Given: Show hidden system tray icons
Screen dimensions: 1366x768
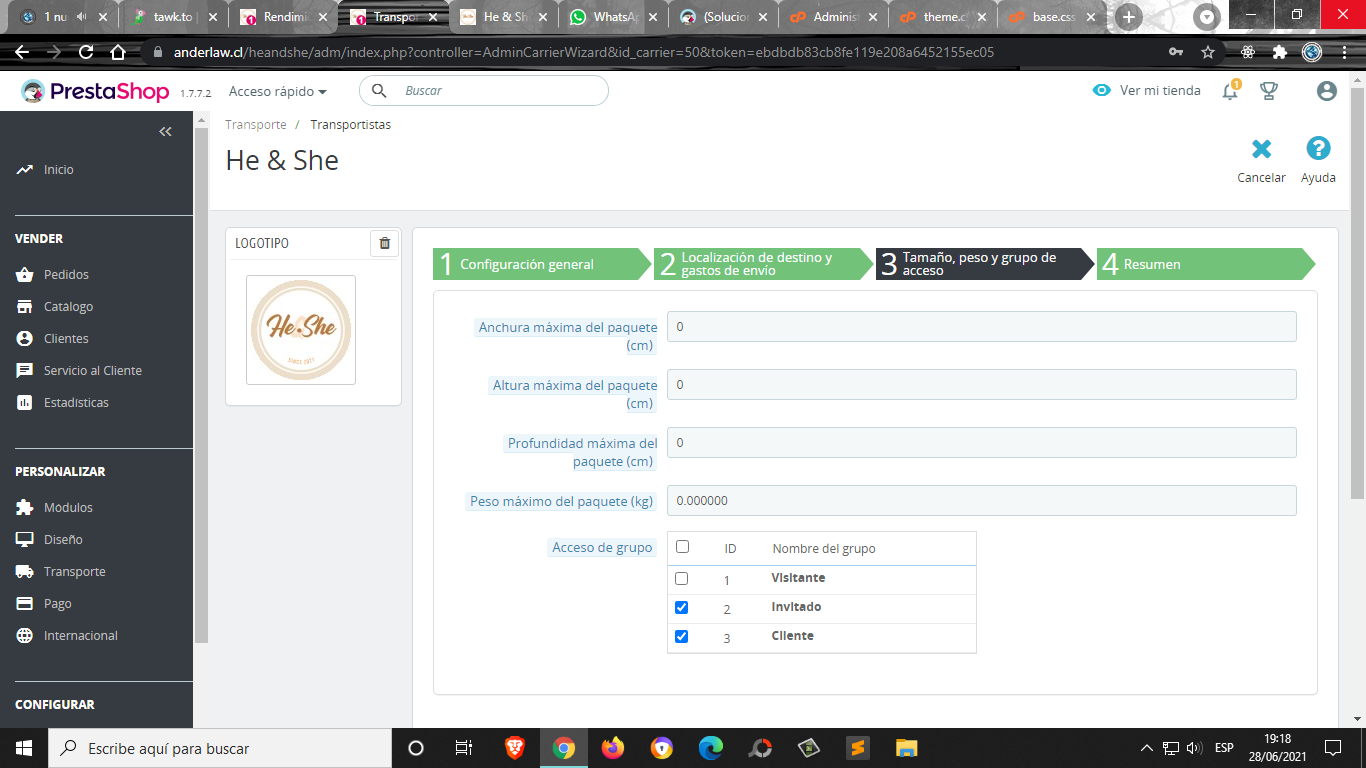Looking at the screenshot, I should [1147, 748].
